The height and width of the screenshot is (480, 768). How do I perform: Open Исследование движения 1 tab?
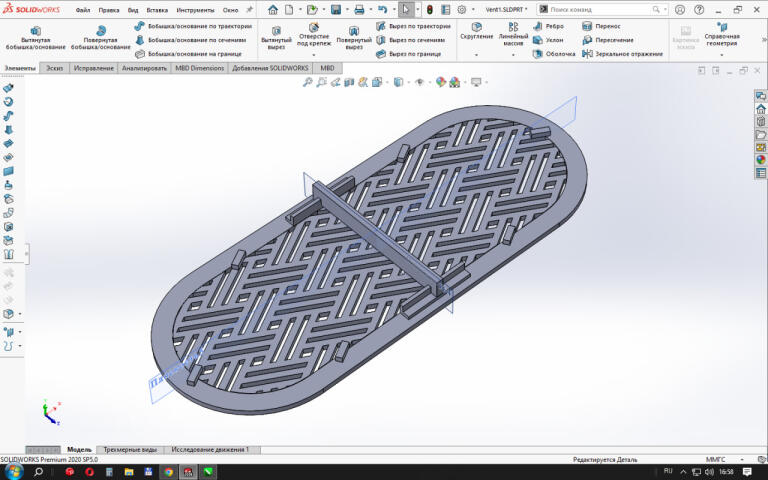coord(210,450)
